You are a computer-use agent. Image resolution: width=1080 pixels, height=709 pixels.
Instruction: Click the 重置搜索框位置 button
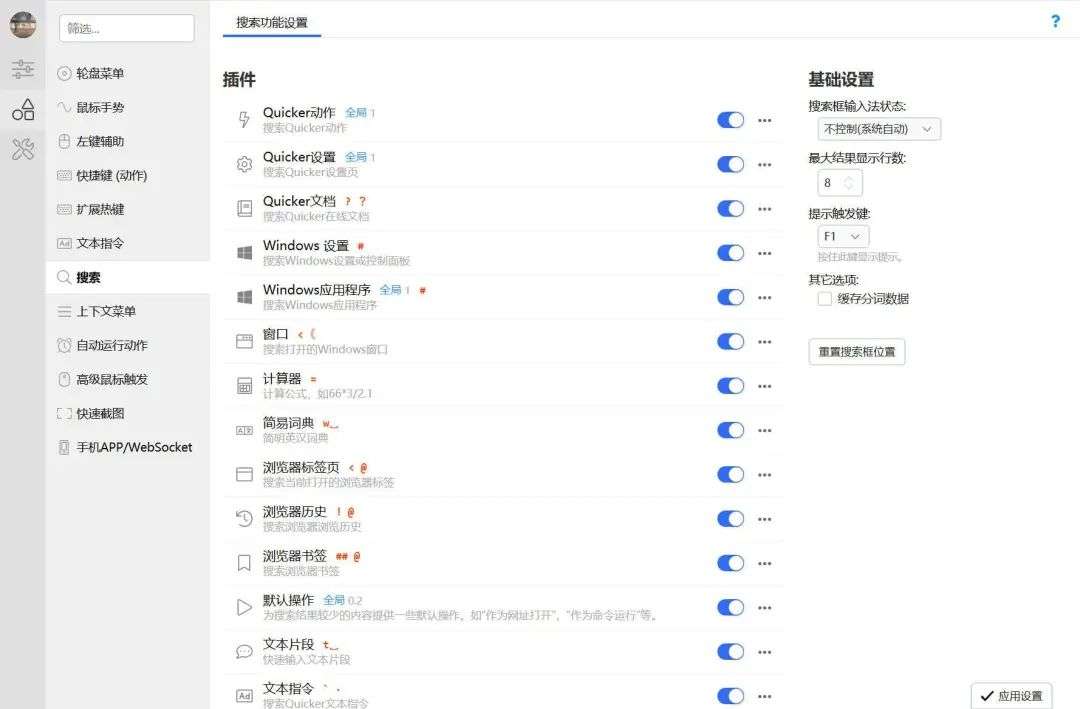point(856,351)
